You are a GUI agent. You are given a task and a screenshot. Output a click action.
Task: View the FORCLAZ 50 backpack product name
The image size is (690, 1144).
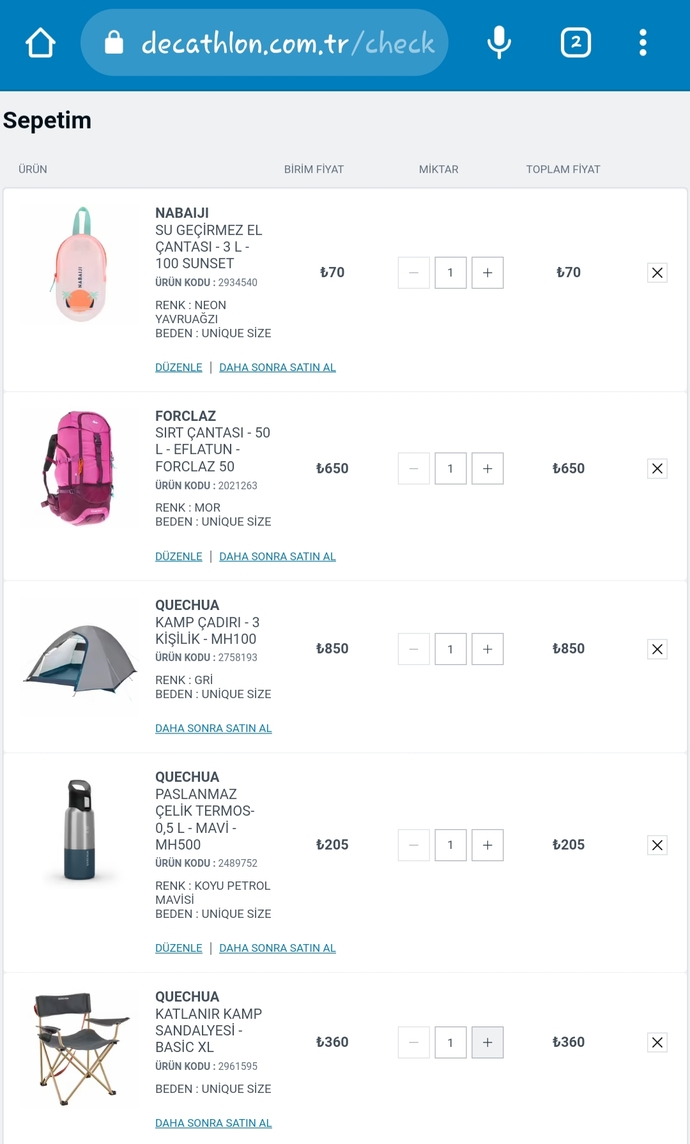[213, 447]
